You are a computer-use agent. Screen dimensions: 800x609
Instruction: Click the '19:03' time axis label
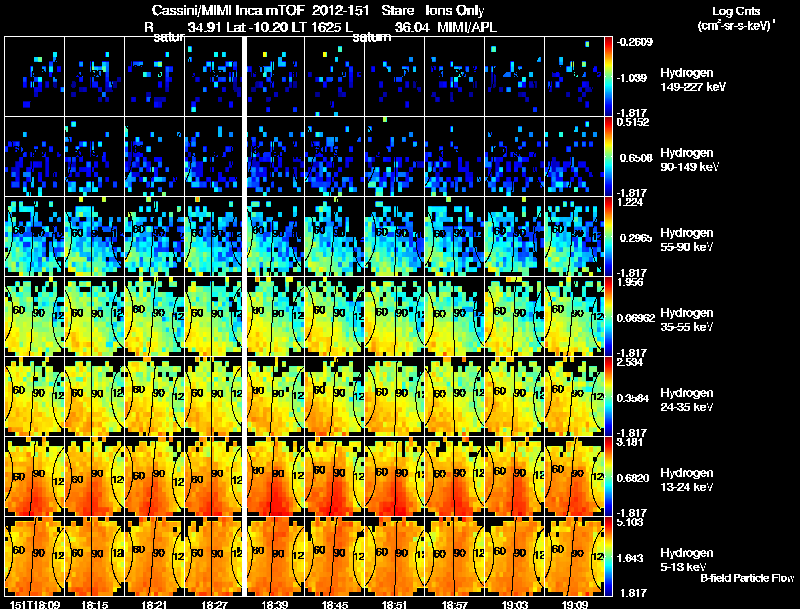point(514,604)
